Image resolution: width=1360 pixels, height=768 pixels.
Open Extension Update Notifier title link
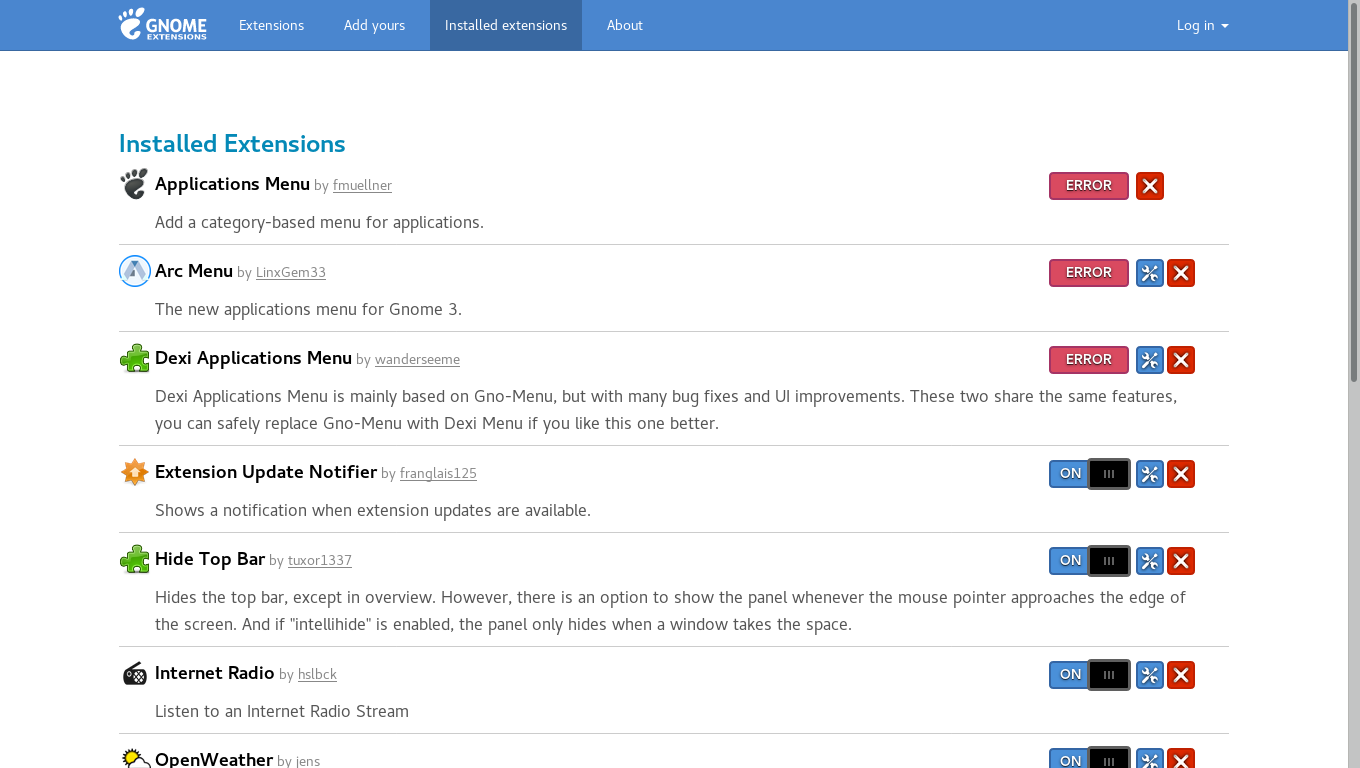pos(266,472)
